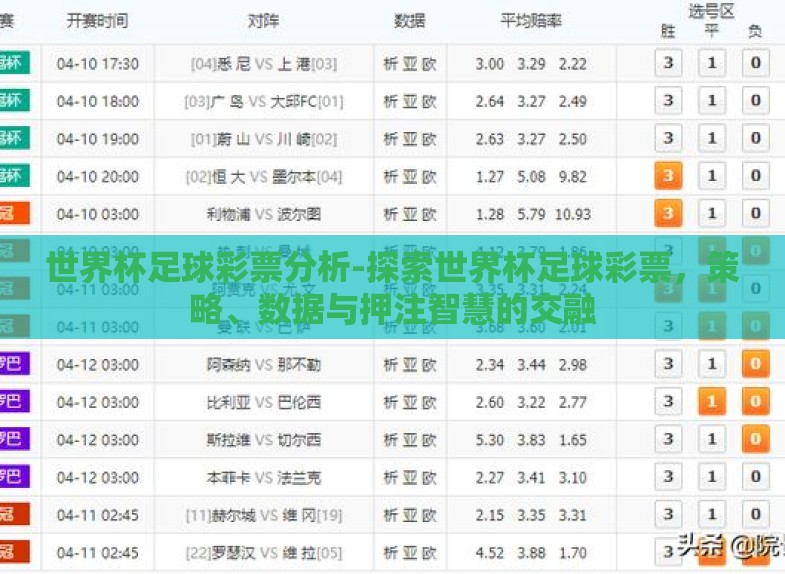
Task: Open 亚 odds for 悉尼 VS 上港
Action: tap(410, 64)
